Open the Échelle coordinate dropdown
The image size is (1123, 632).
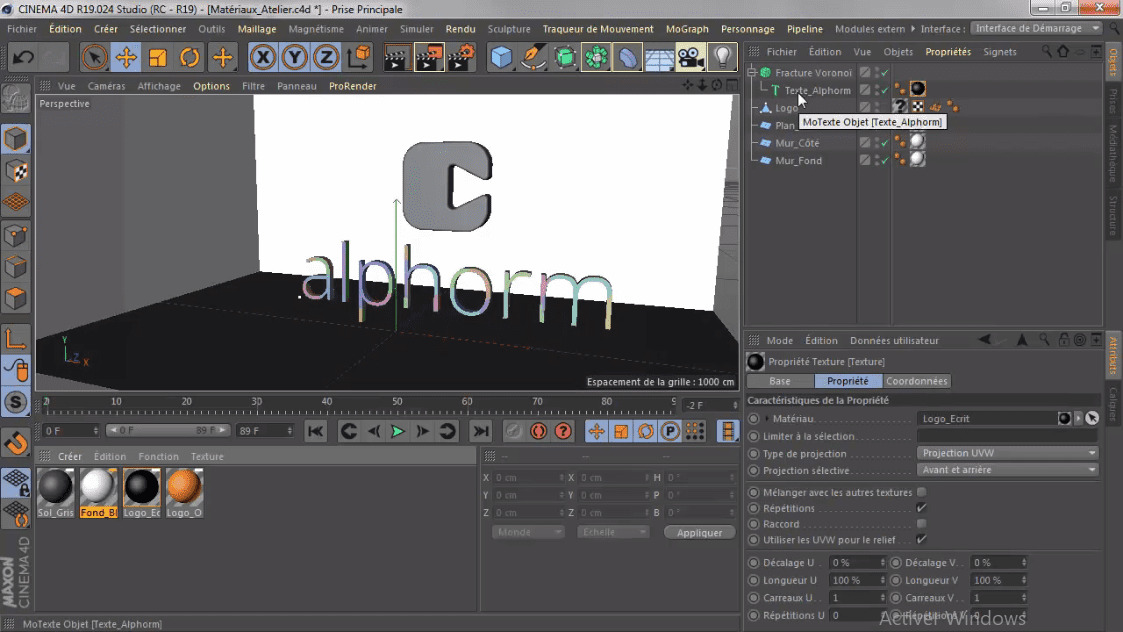point(613,532)
